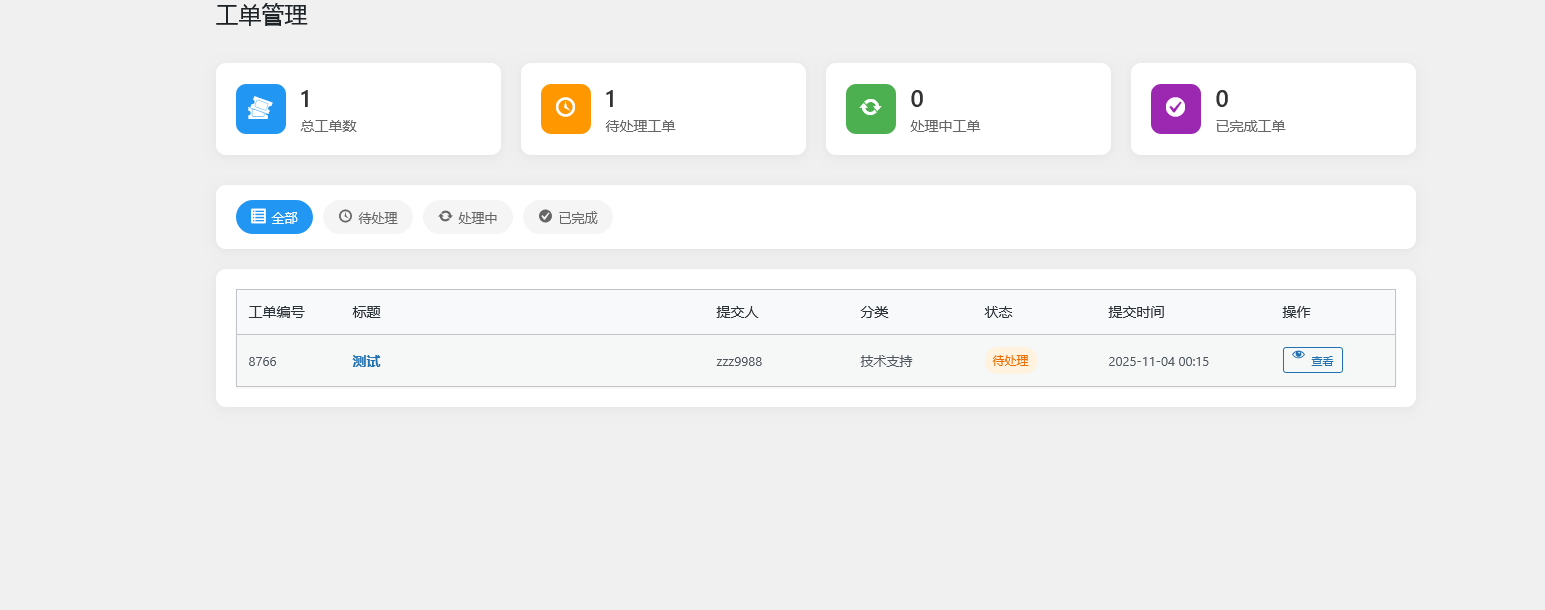Screen dimensions: 1545x610
Task: Click the purple checkmark icon for 已完成工单
Action: coord(1175,108)
